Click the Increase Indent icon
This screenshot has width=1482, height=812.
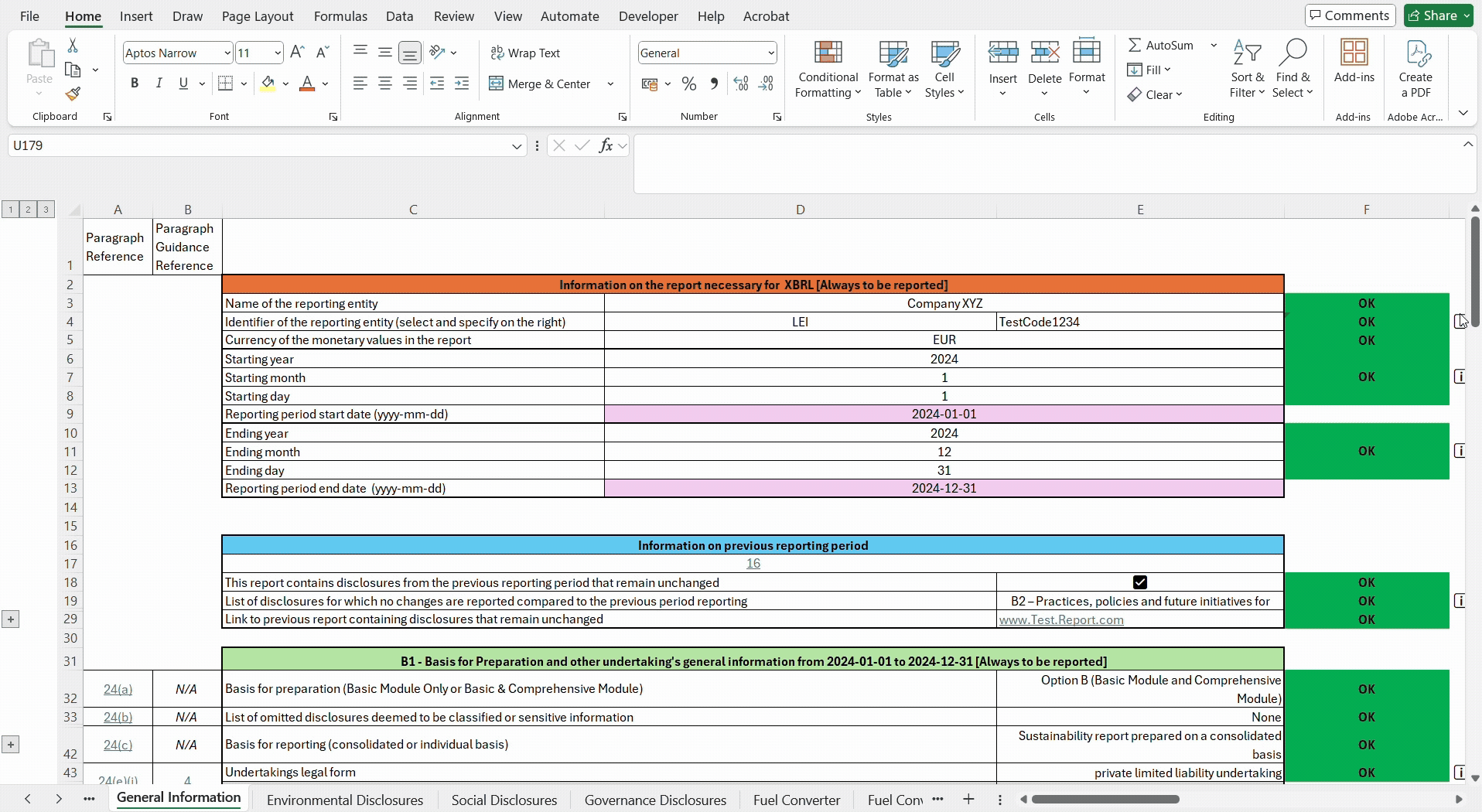click(462, 84)
